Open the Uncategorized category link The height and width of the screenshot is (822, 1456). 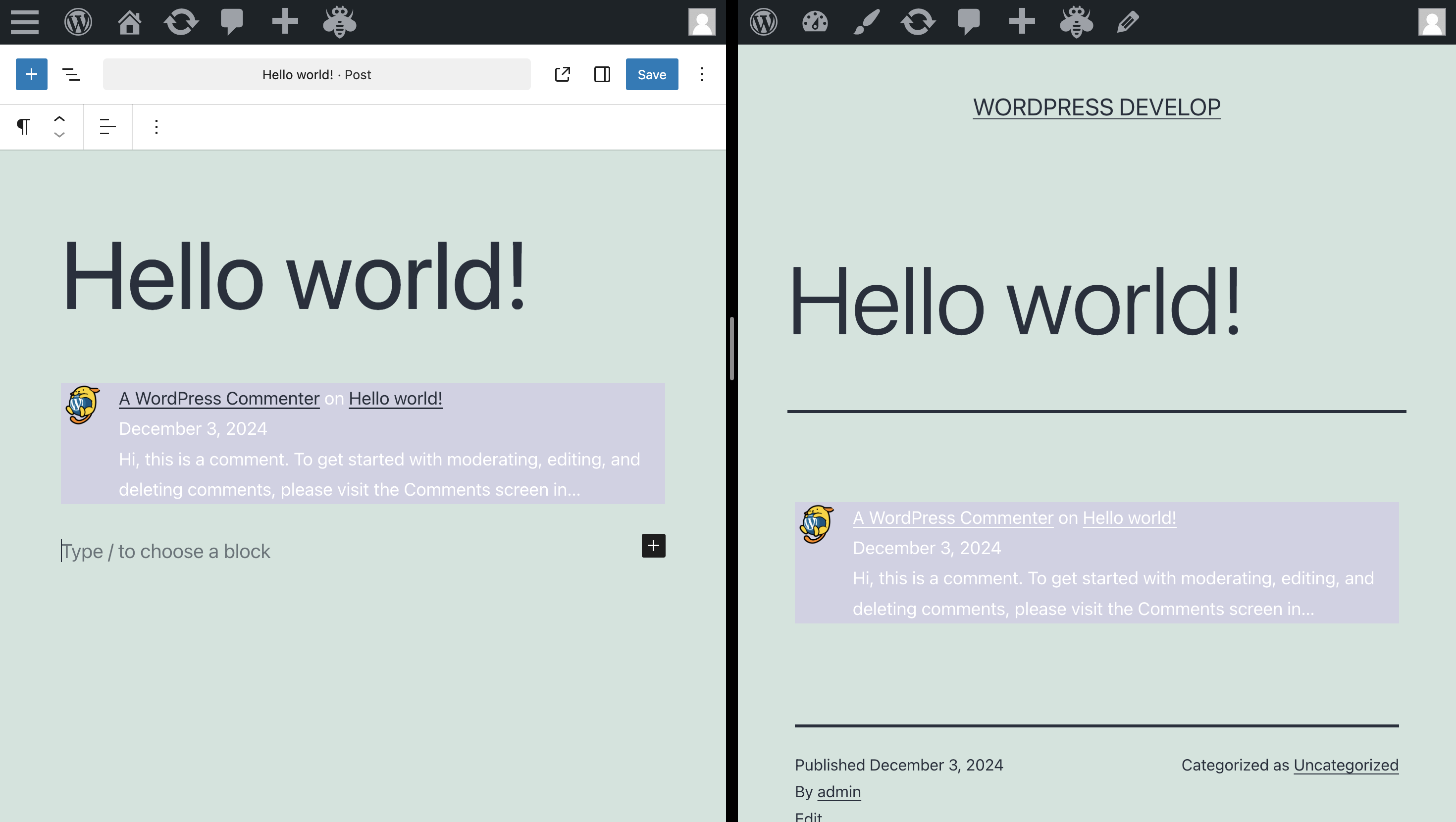click(x=1346, y=765)
